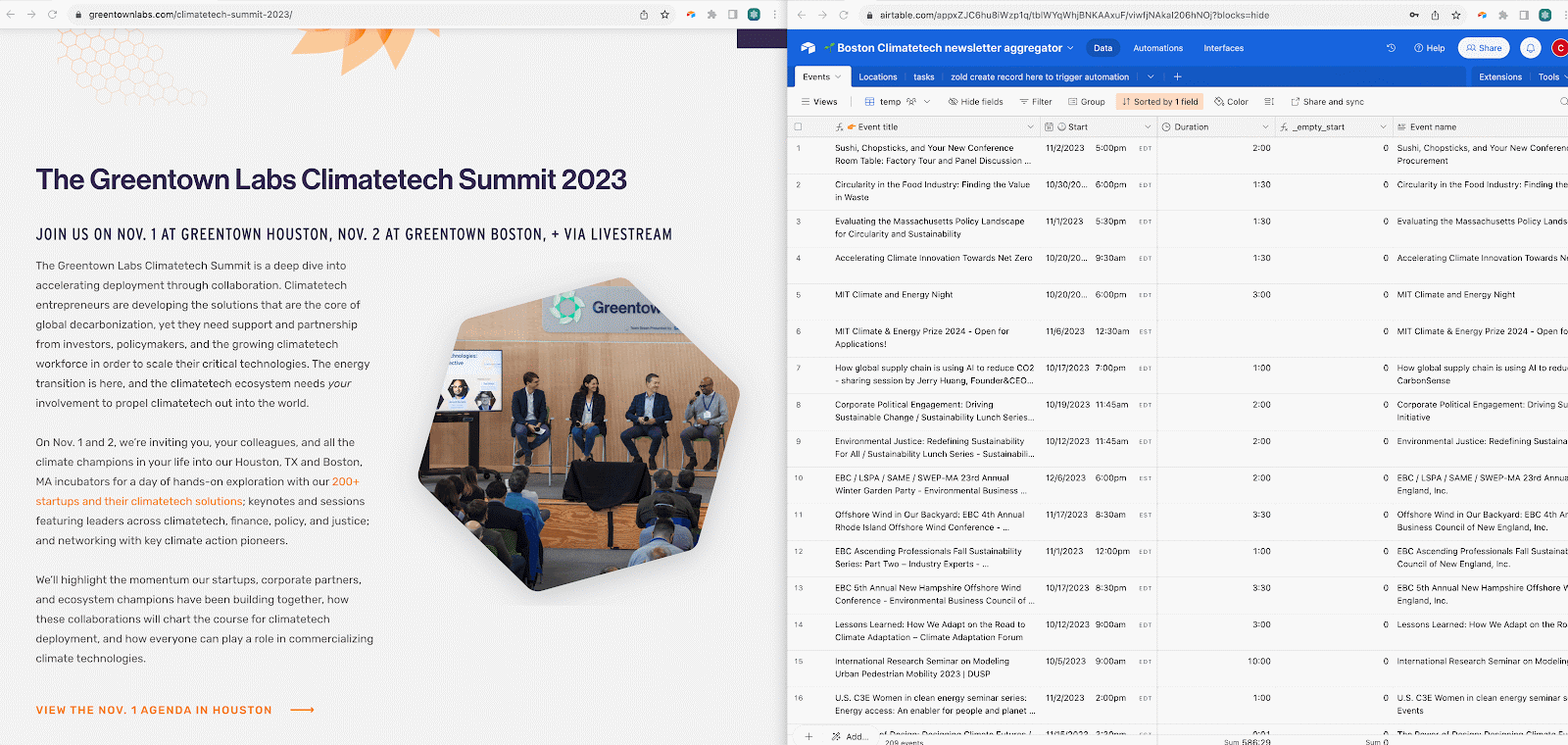Open Start column dropdown arrow

(1148, 127)
